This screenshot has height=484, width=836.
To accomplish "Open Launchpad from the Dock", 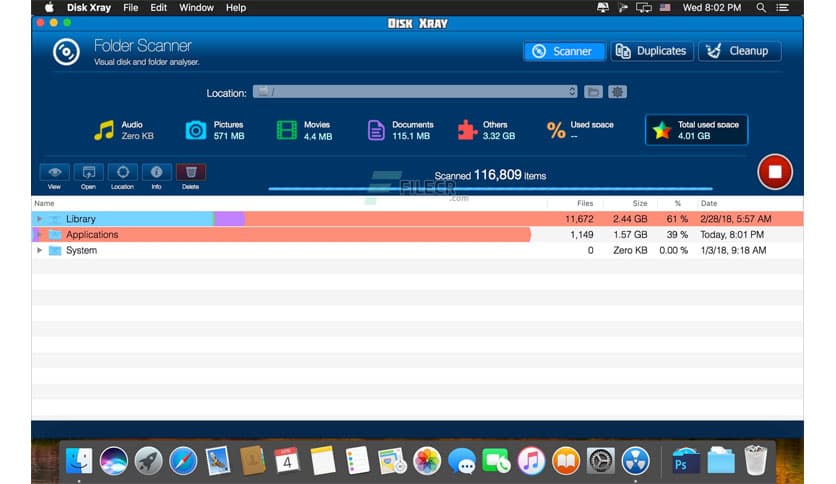I will coord(148,461).
